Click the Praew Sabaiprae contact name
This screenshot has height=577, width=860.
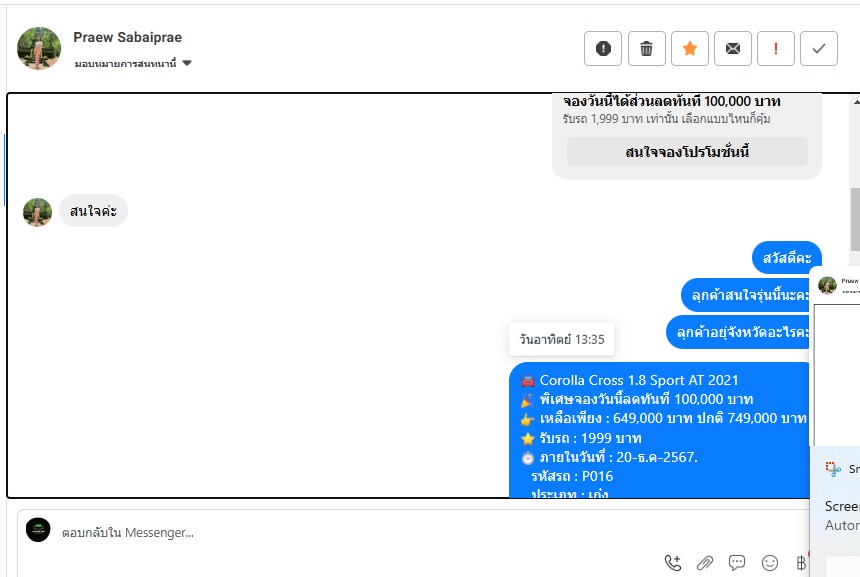tap(127, 37)
